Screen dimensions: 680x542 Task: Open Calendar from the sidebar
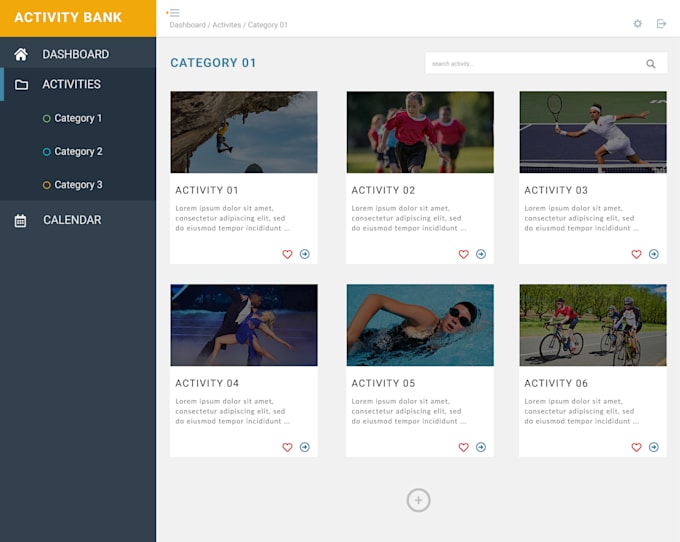78,220
